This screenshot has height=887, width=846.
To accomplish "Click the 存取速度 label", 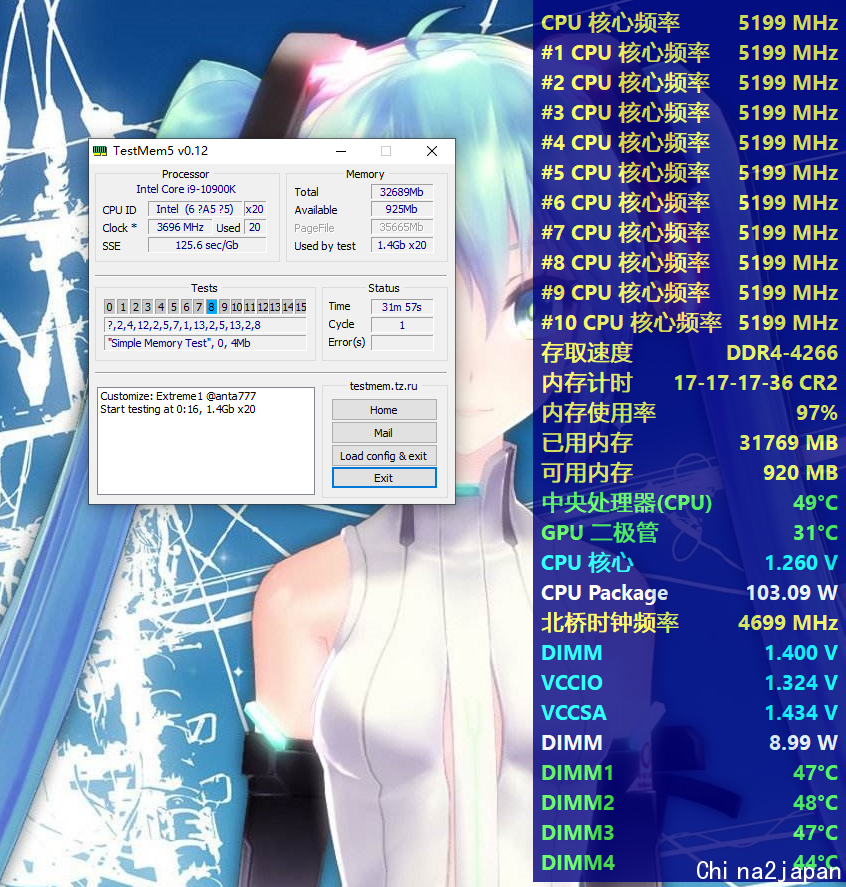I will tap(587, 352).
